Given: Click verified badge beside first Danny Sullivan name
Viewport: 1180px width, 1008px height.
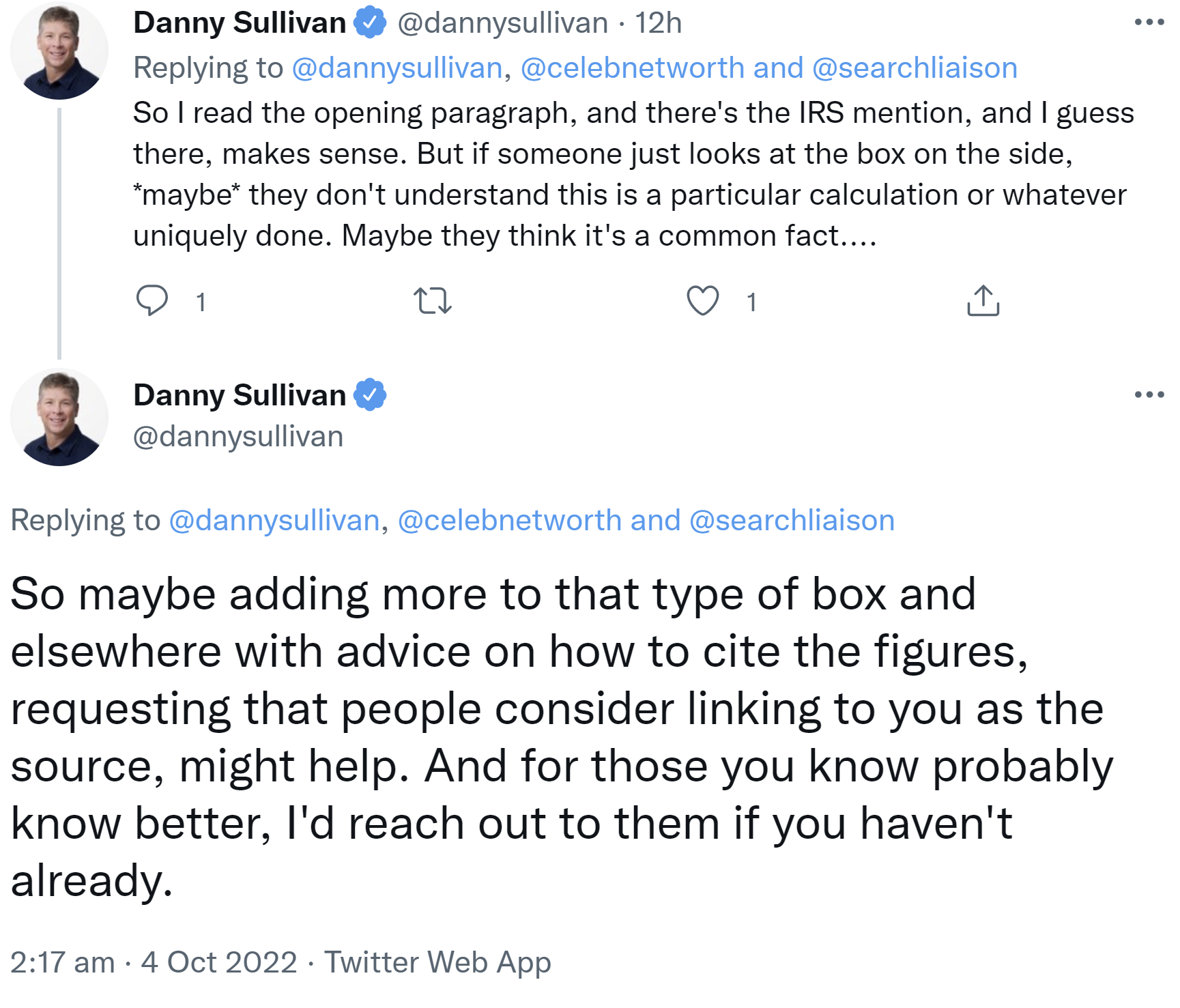Looking at the screenshot, I should pos(370,23).
